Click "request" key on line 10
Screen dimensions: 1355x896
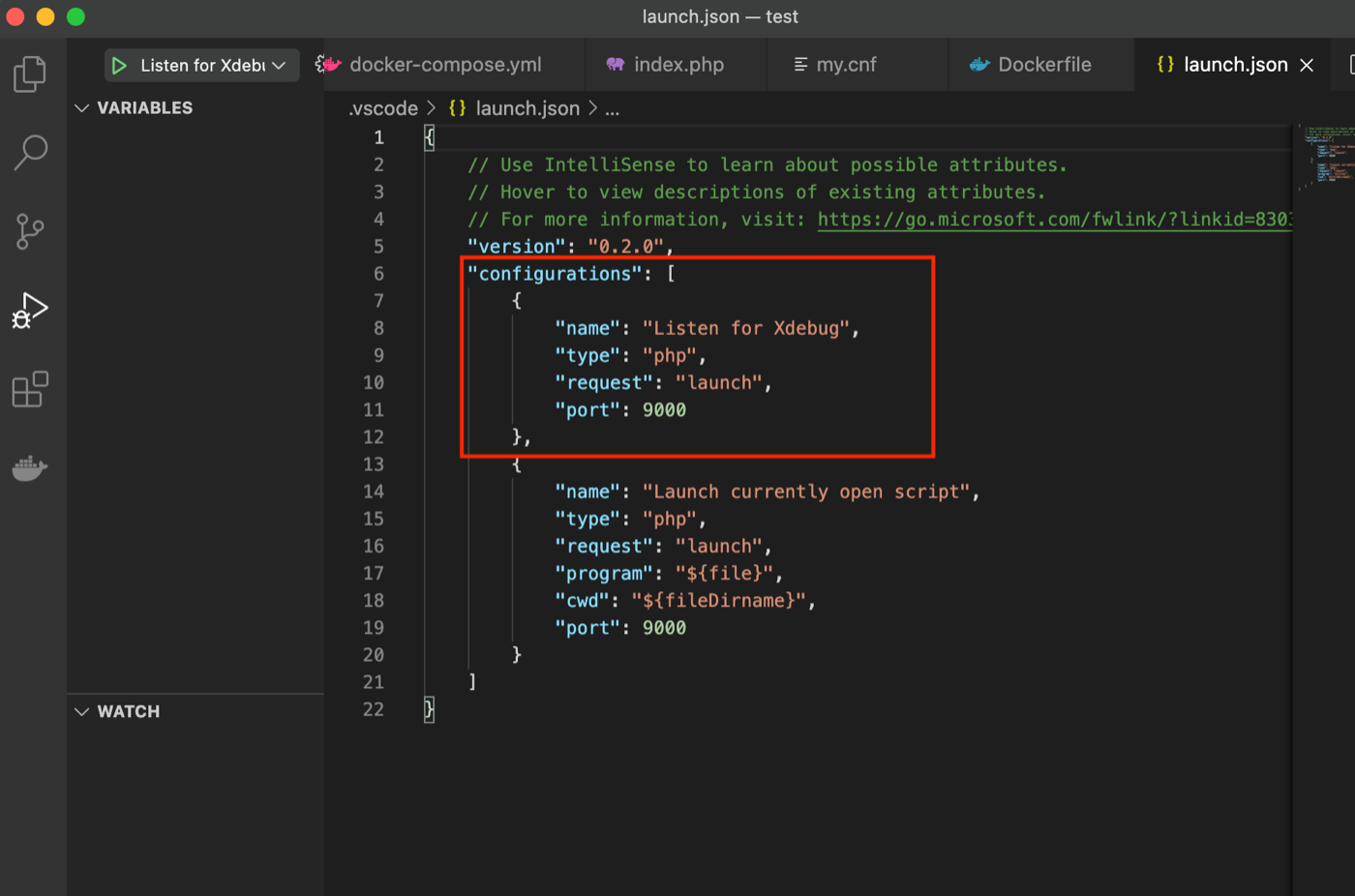point(604,383)
